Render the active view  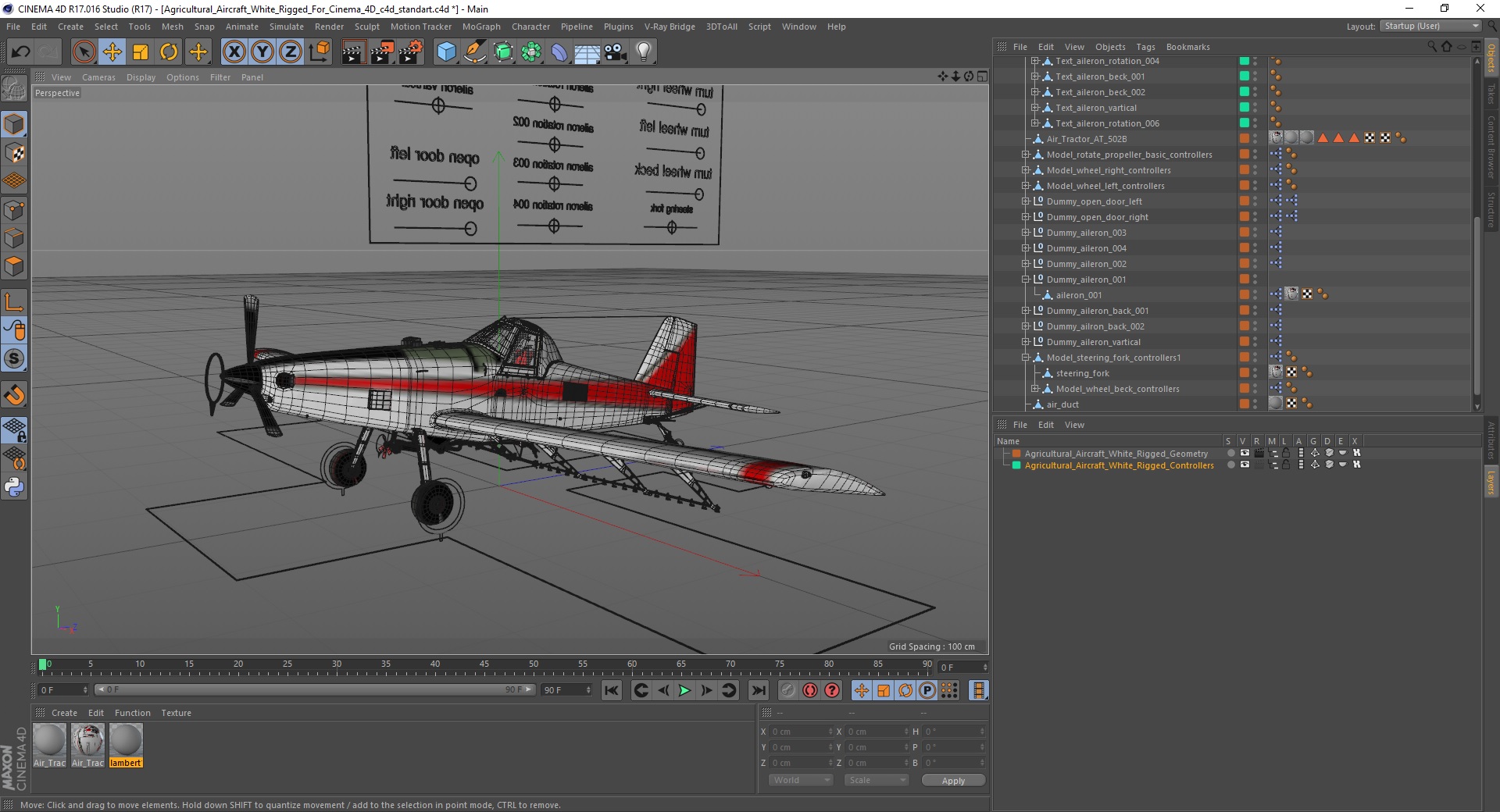(353, 52)
